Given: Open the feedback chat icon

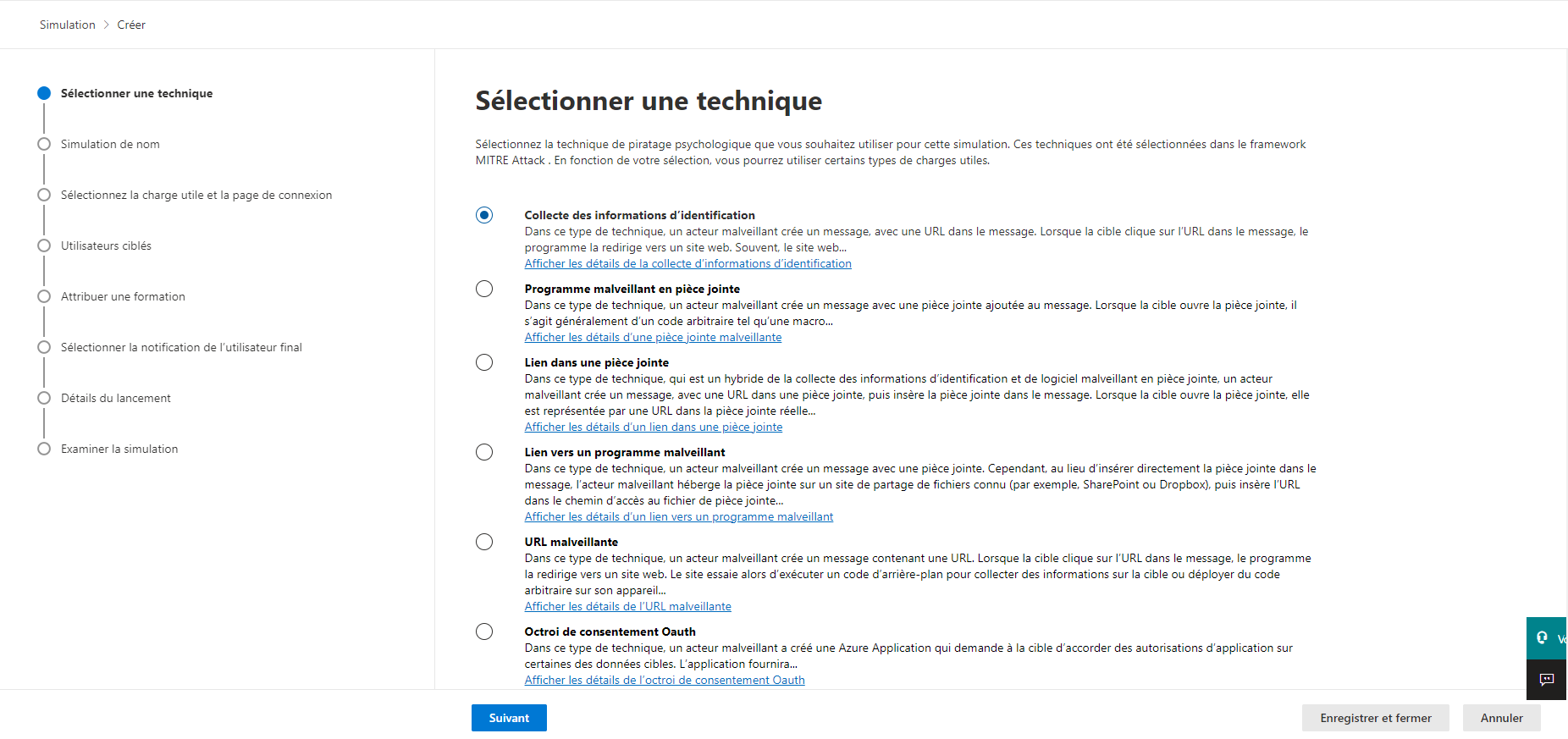Looking at the screenshot, I should [1546, 680].
